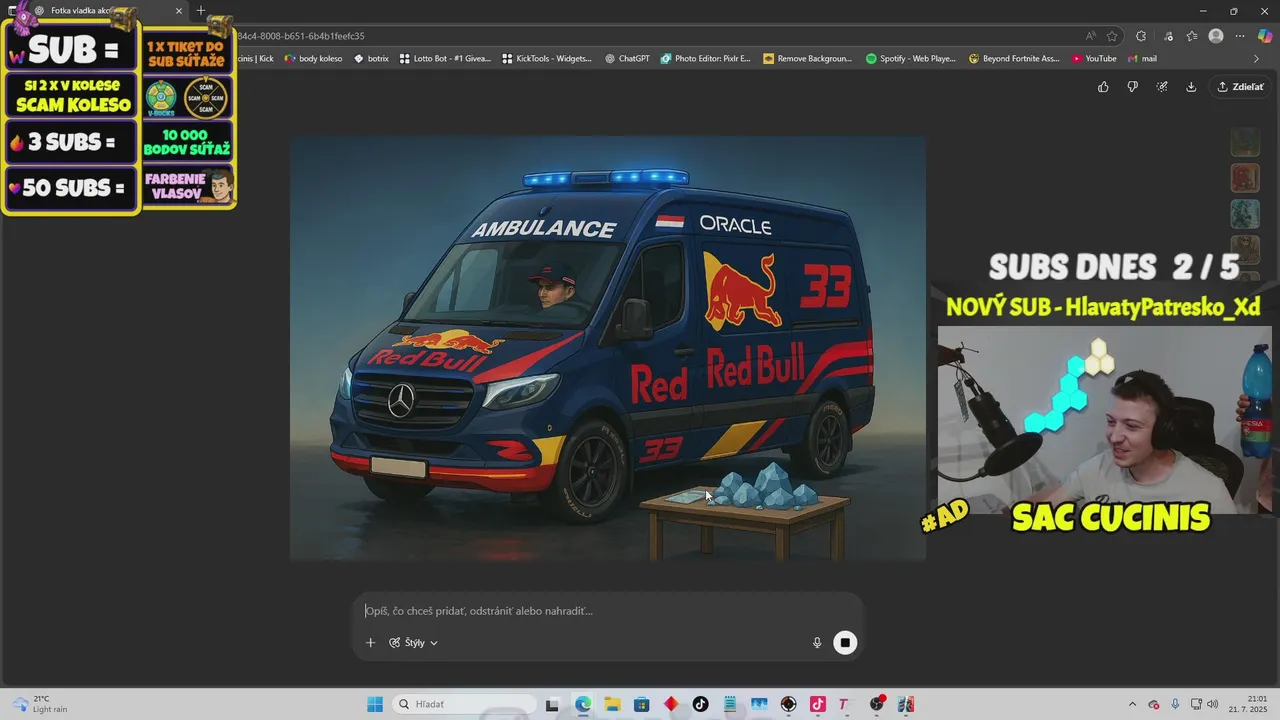The image size is (1280, 720).
Task: Stop image generation with the stop button
Action: point(845,643)
